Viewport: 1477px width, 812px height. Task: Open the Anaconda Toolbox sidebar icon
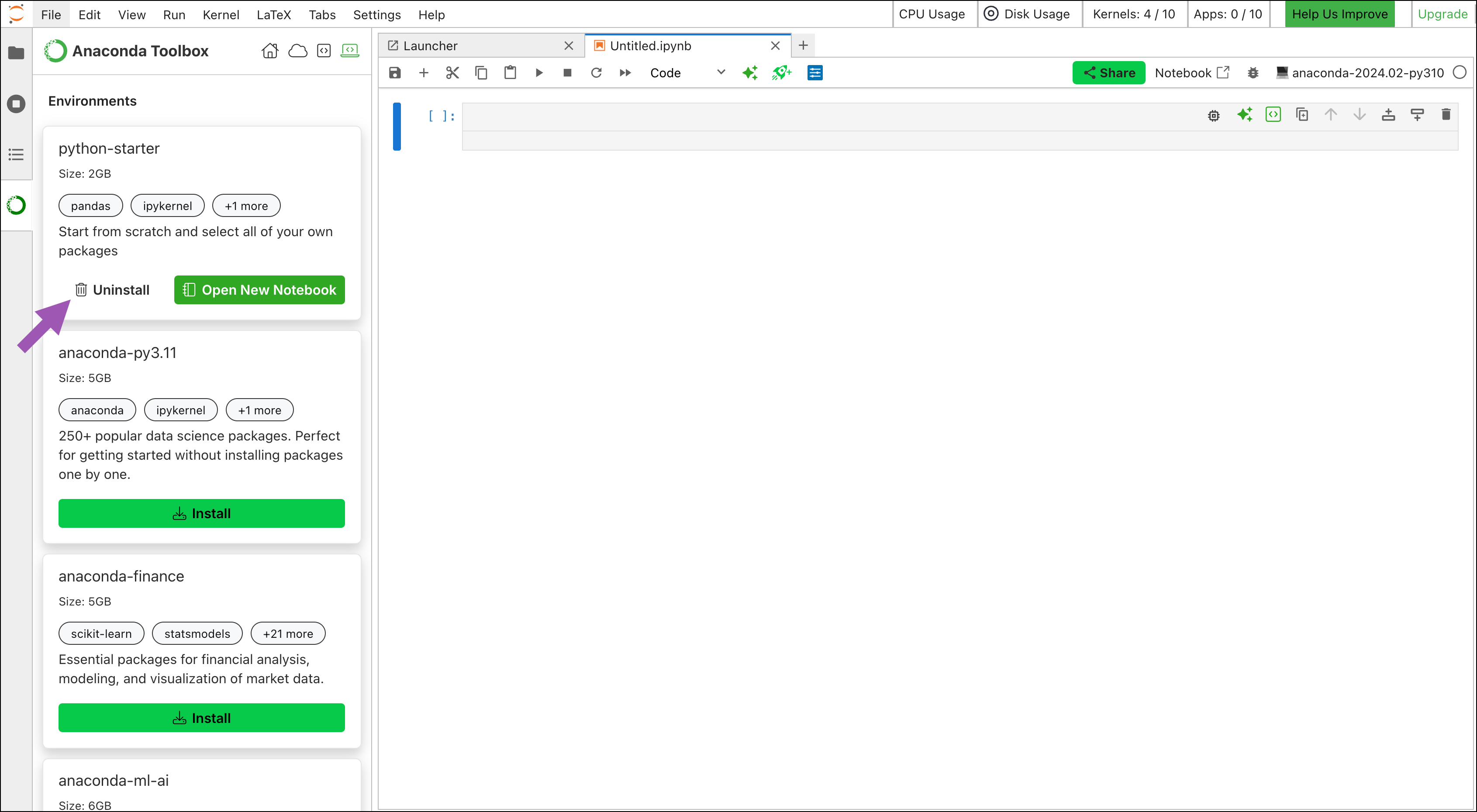[x=16, y=205]
